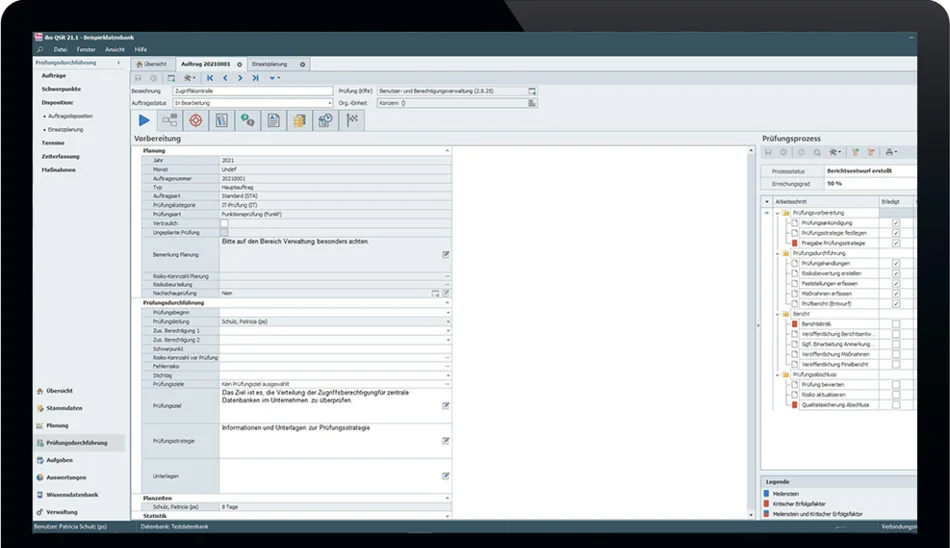Toggle the Vertraulich checkbox
The height and width of the screenshot is (548, 950).
[x=224, y=223]
